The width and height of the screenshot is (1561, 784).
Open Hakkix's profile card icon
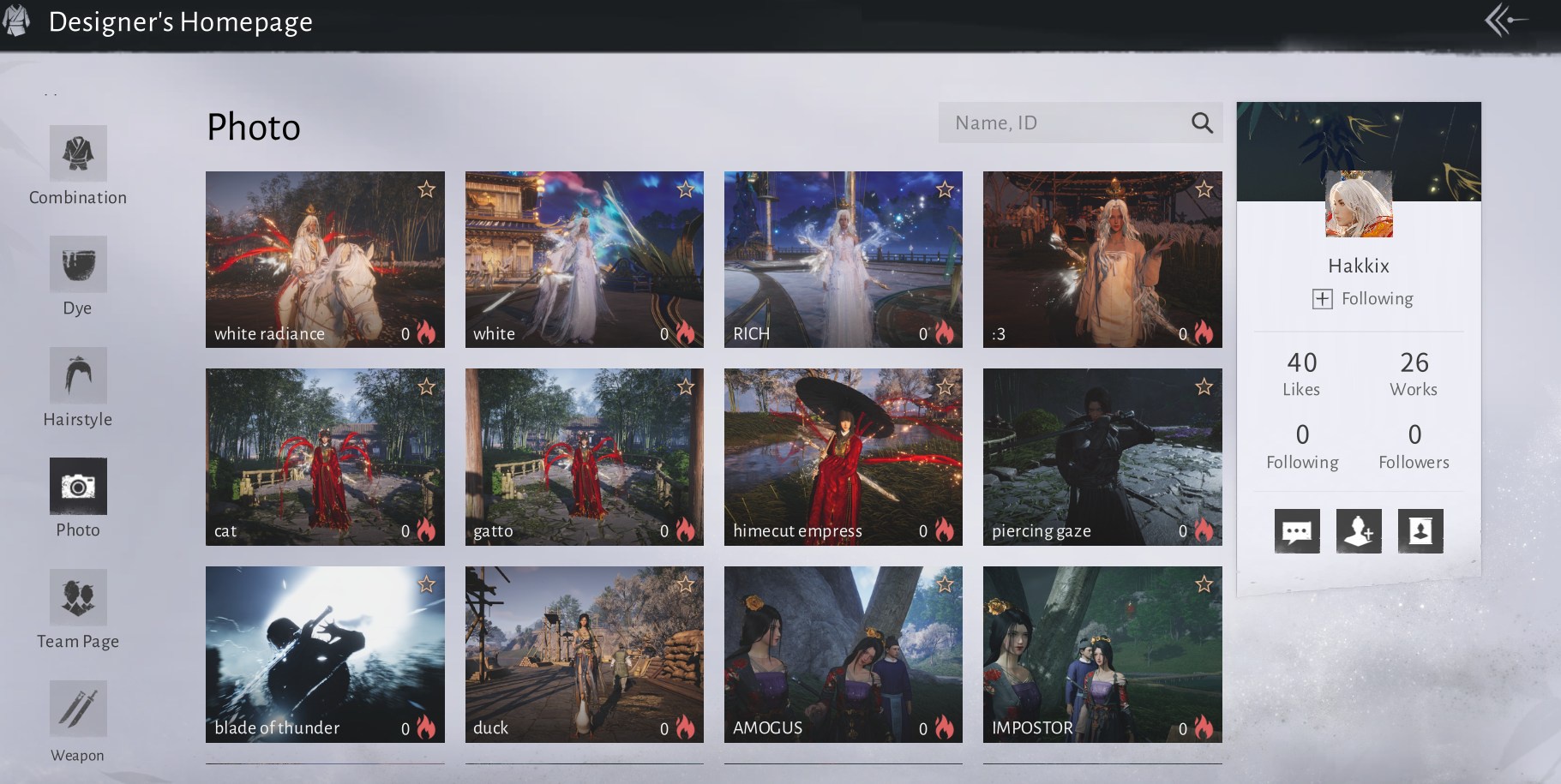[1420, 531]
